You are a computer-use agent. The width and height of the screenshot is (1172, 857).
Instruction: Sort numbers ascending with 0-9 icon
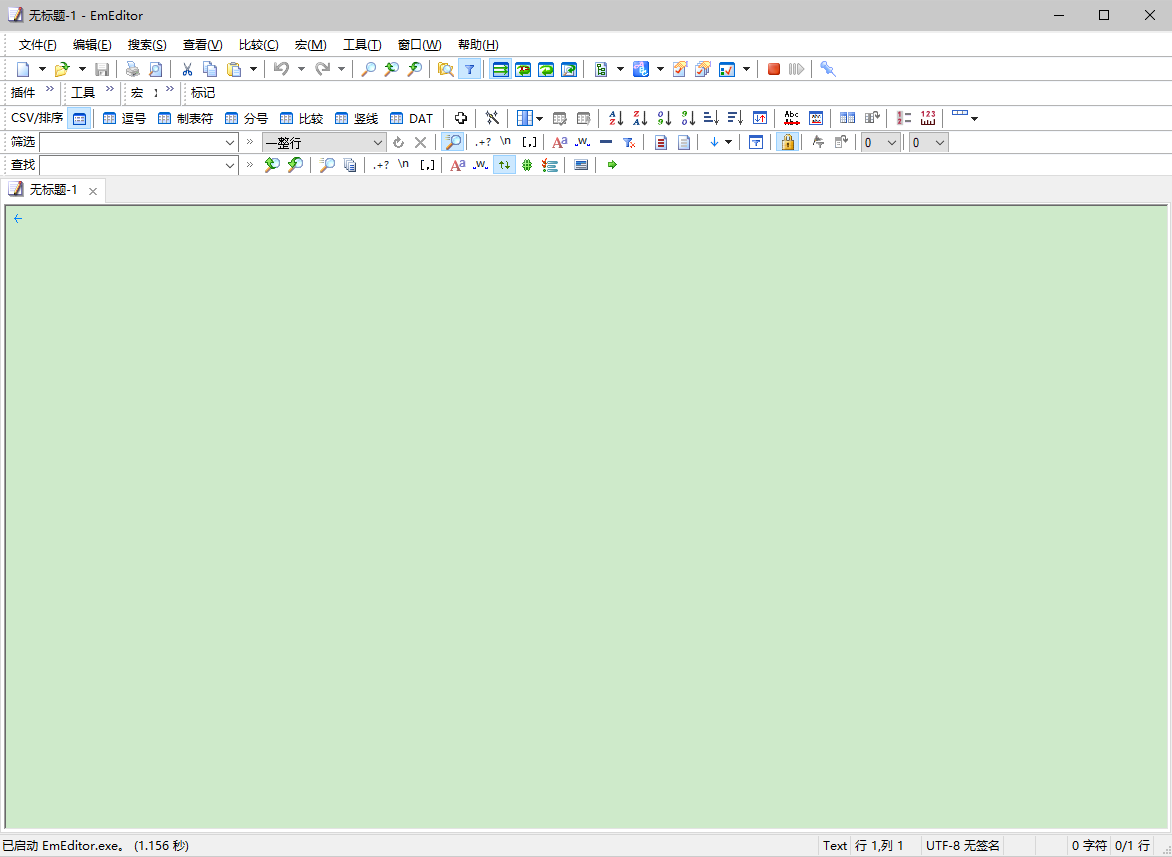click(x=664, y=118)
